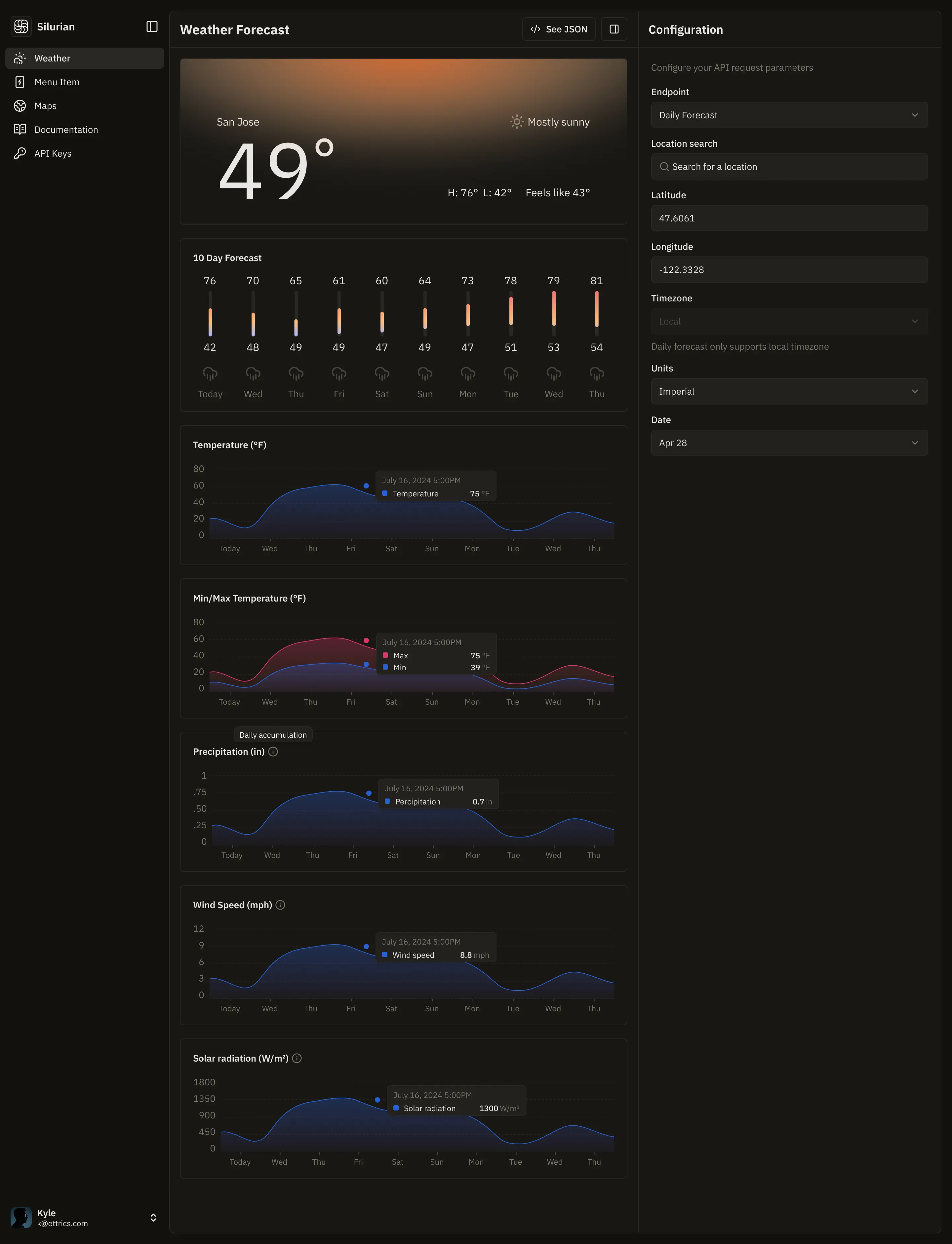Screen dimensions: 952x1244
Task: Toggle the Configuration panel with header icon
Action: click(614, 29)
